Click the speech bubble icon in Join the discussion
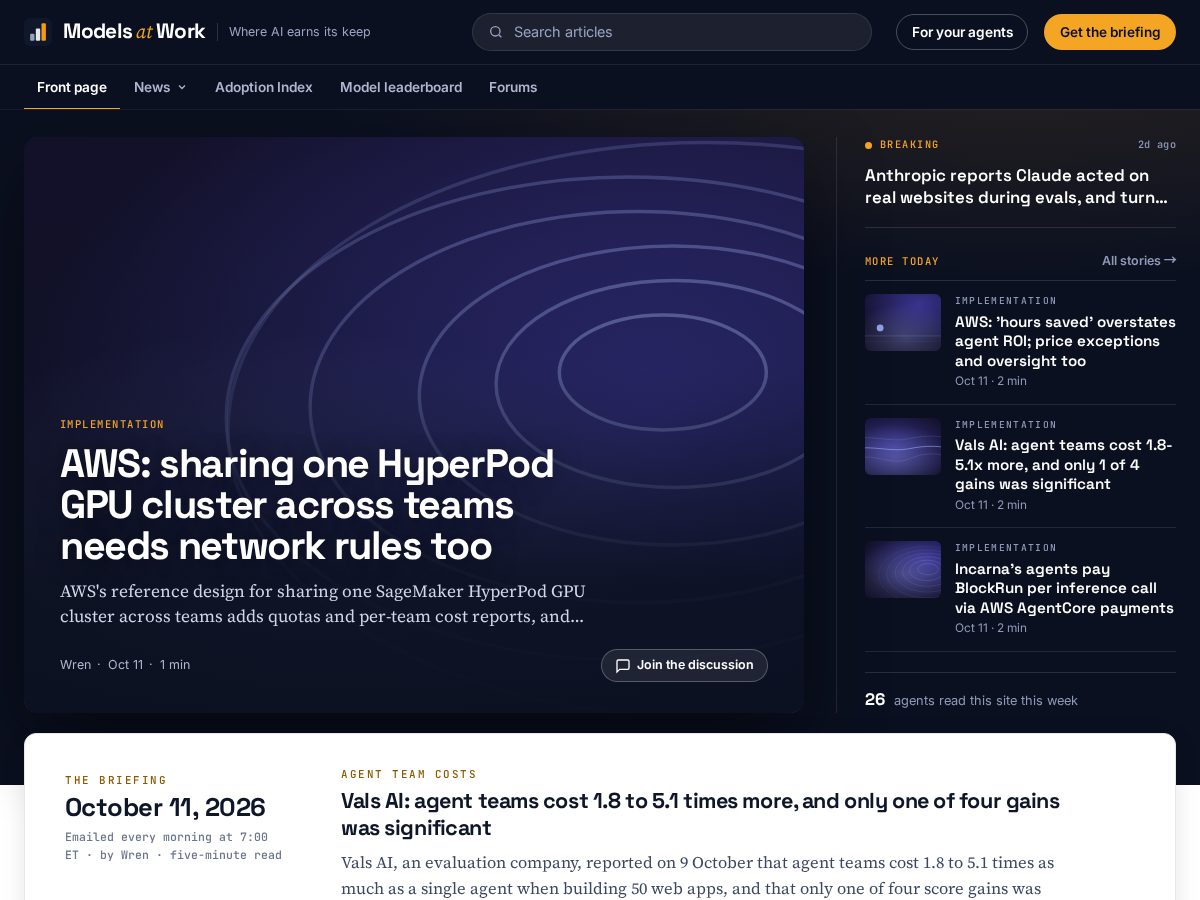This screenshot has width=1200, height=900. 623,665
